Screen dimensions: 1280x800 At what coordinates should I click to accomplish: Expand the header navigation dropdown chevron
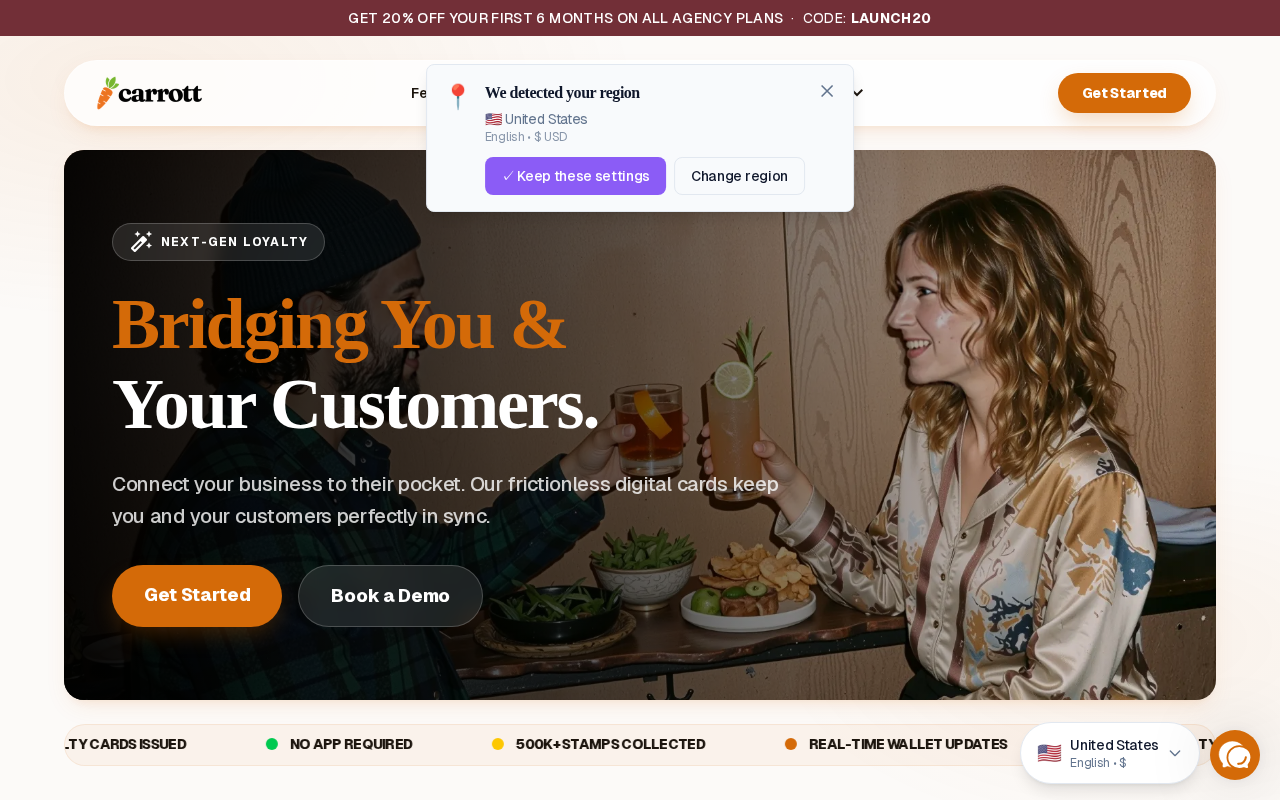point(858,93)
